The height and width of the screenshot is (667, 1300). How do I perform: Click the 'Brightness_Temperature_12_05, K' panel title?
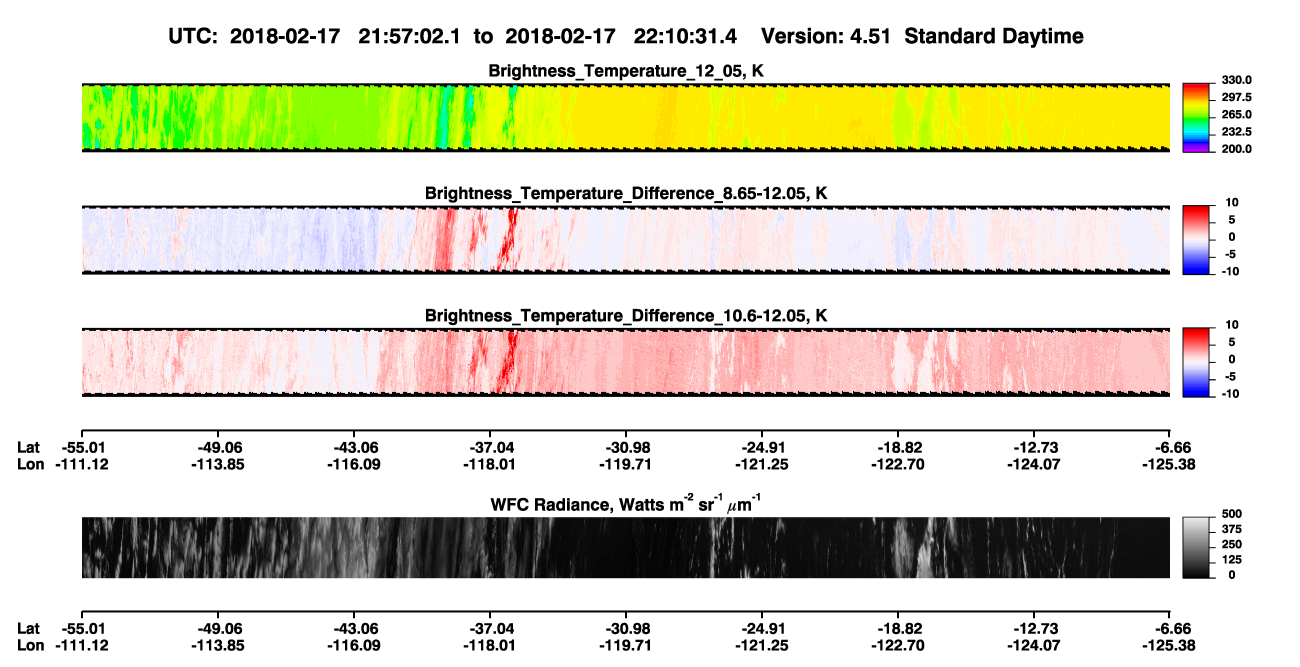point(626,71)
